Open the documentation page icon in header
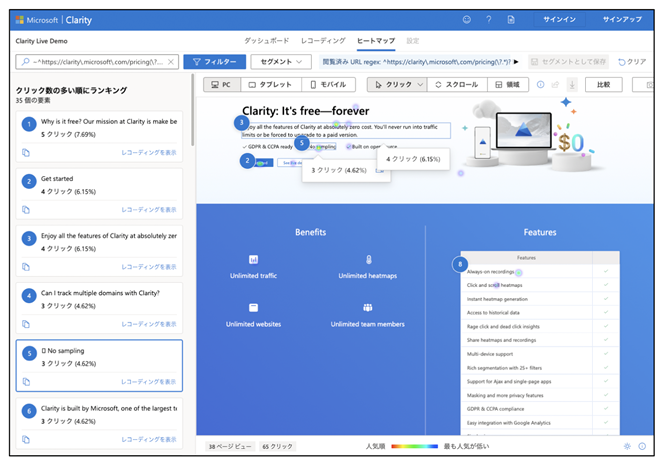Image resolution: width=665 pixels, height=466 pixels. (511, 20)
